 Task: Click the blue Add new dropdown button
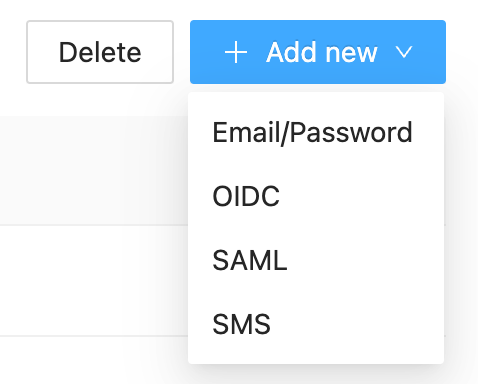coord(318,52)
